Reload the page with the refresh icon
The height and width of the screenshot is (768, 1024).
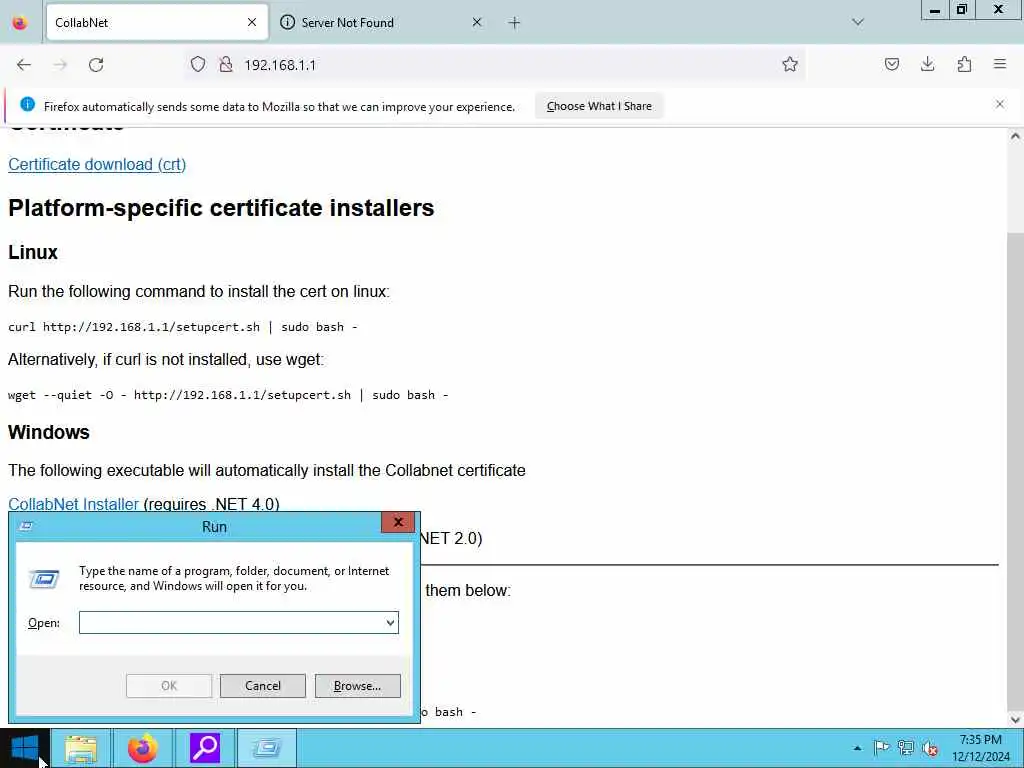click(x=96, y=65)
